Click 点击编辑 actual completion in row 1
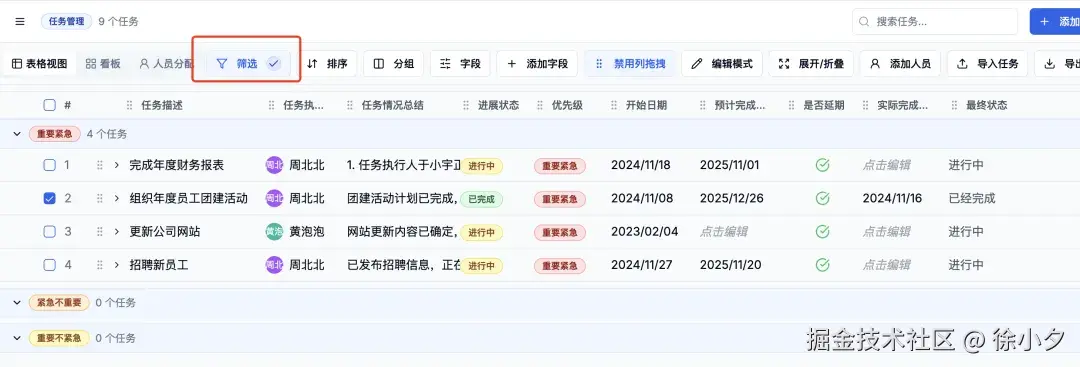Viewport: 1080px width, 367px height. 886,165
